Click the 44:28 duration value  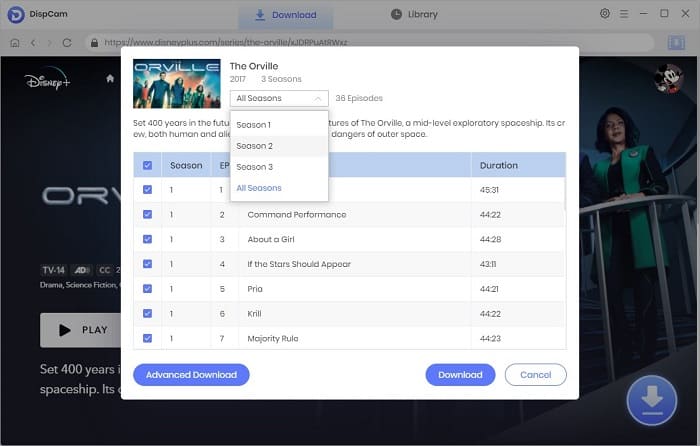[490, 239]
